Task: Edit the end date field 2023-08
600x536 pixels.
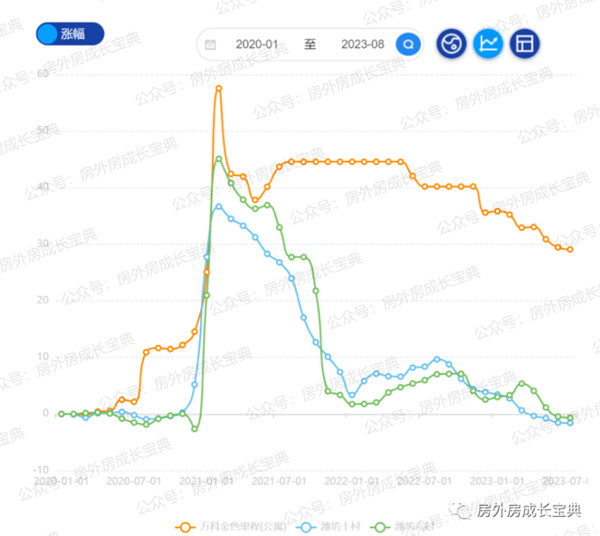Action: (x=362, y=44)
